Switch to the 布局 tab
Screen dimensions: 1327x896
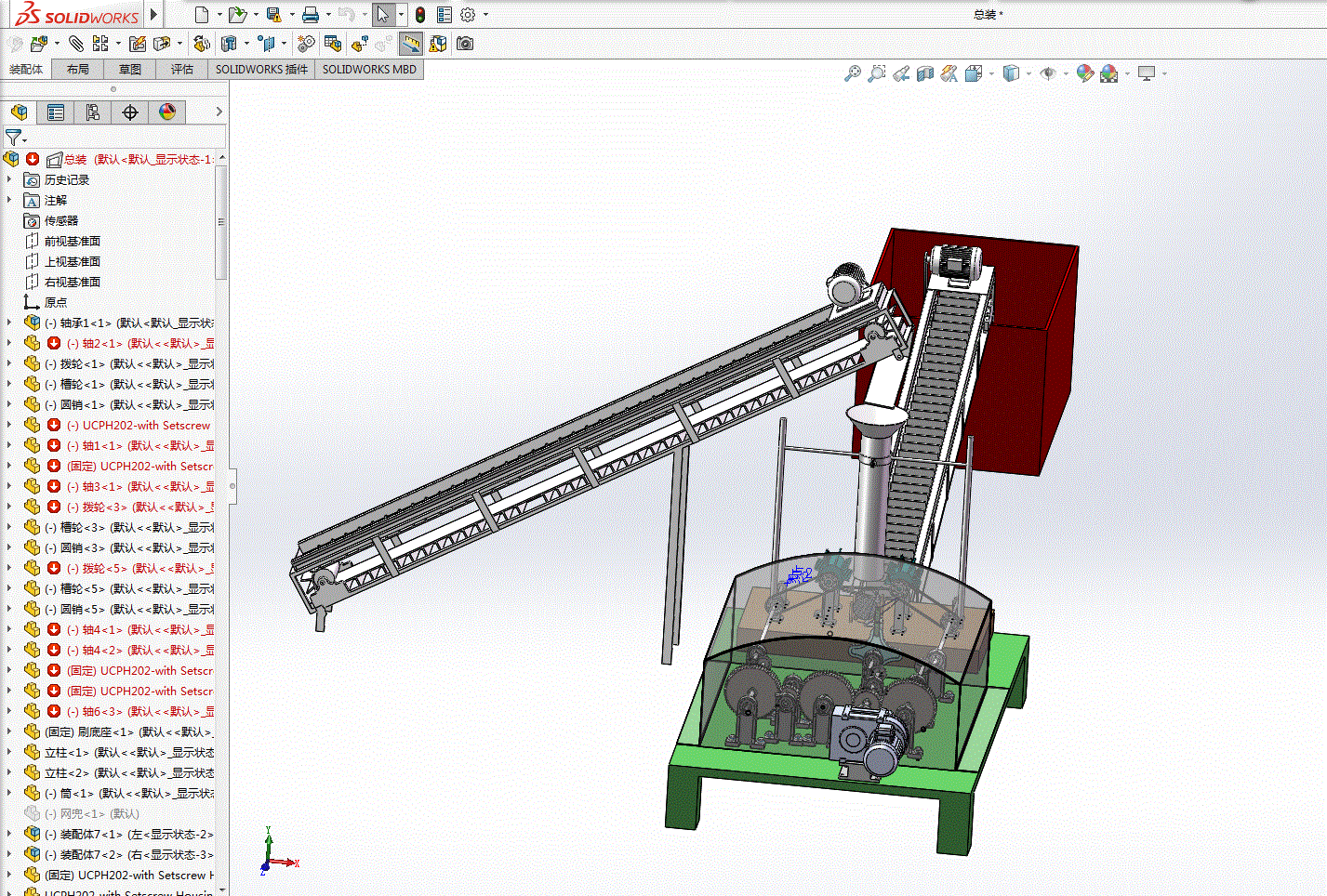78,70
